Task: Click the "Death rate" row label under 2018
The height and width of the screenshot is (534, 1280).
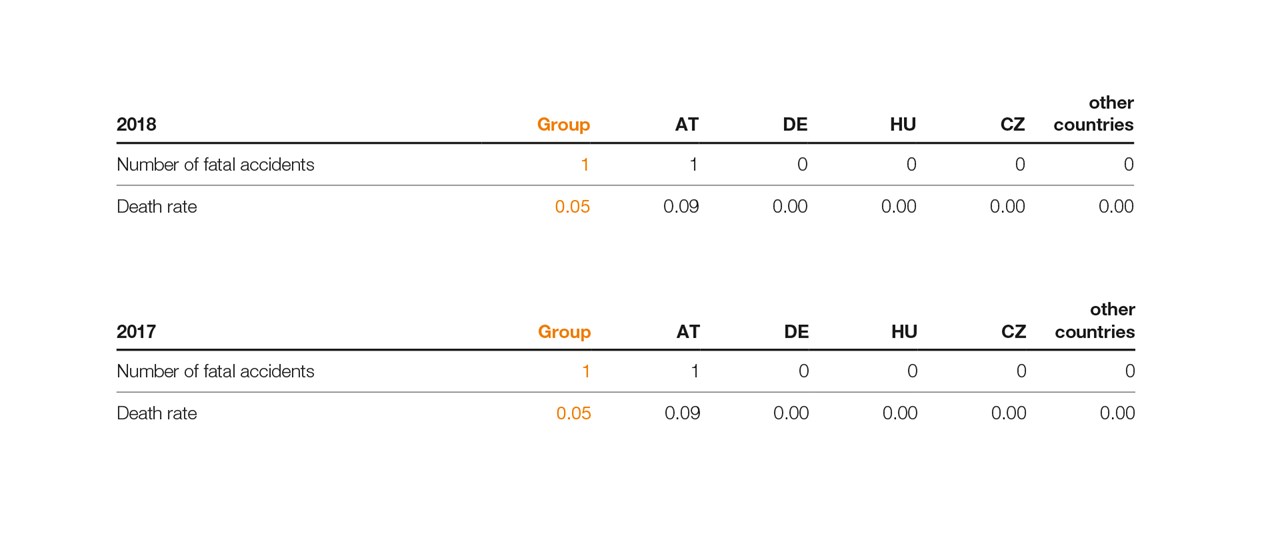Action: (157, 207)
